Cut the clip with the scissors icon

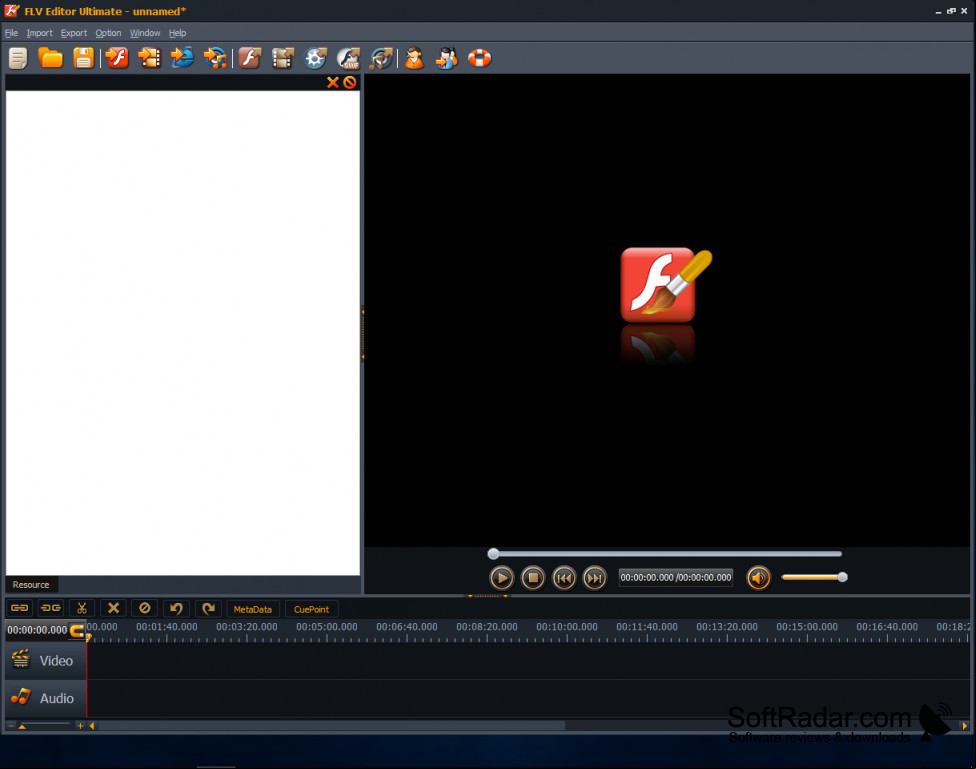(82, 608)
